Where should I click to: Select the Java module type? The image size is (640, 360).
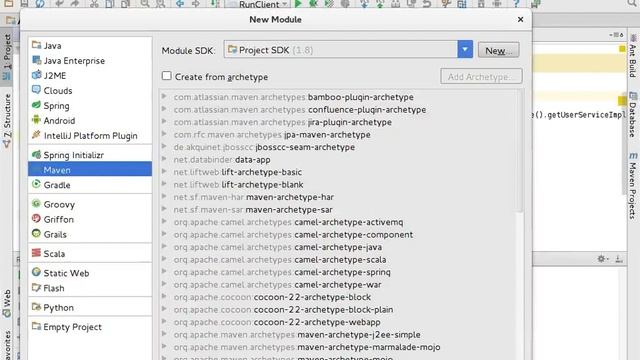pyautogui.click(x=90, y=45)
